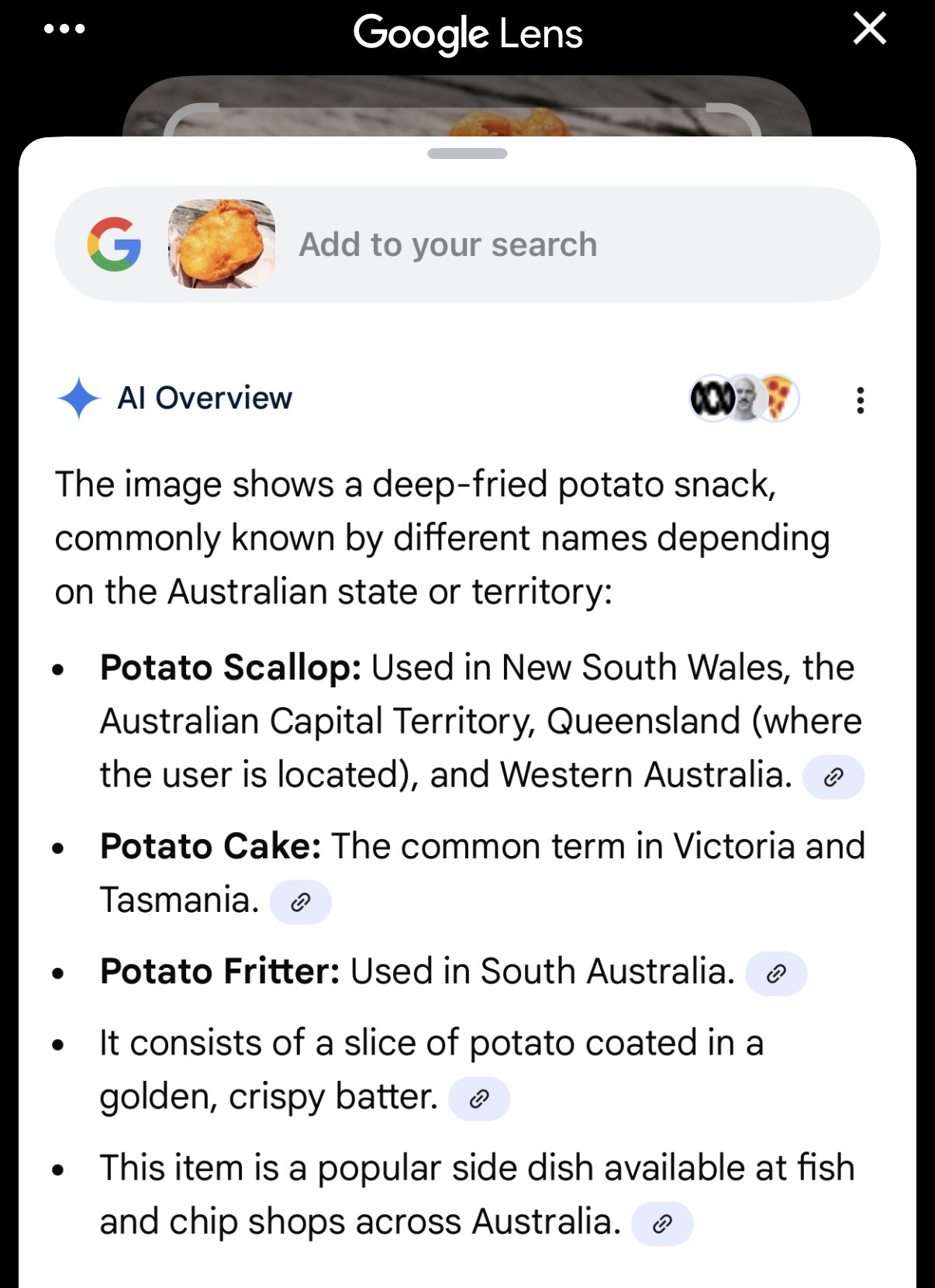Open source link after Potato Fritter bullet
The height and width of the screenshot is (1288, 935).
pyautogui.click(x=776, y=973)
